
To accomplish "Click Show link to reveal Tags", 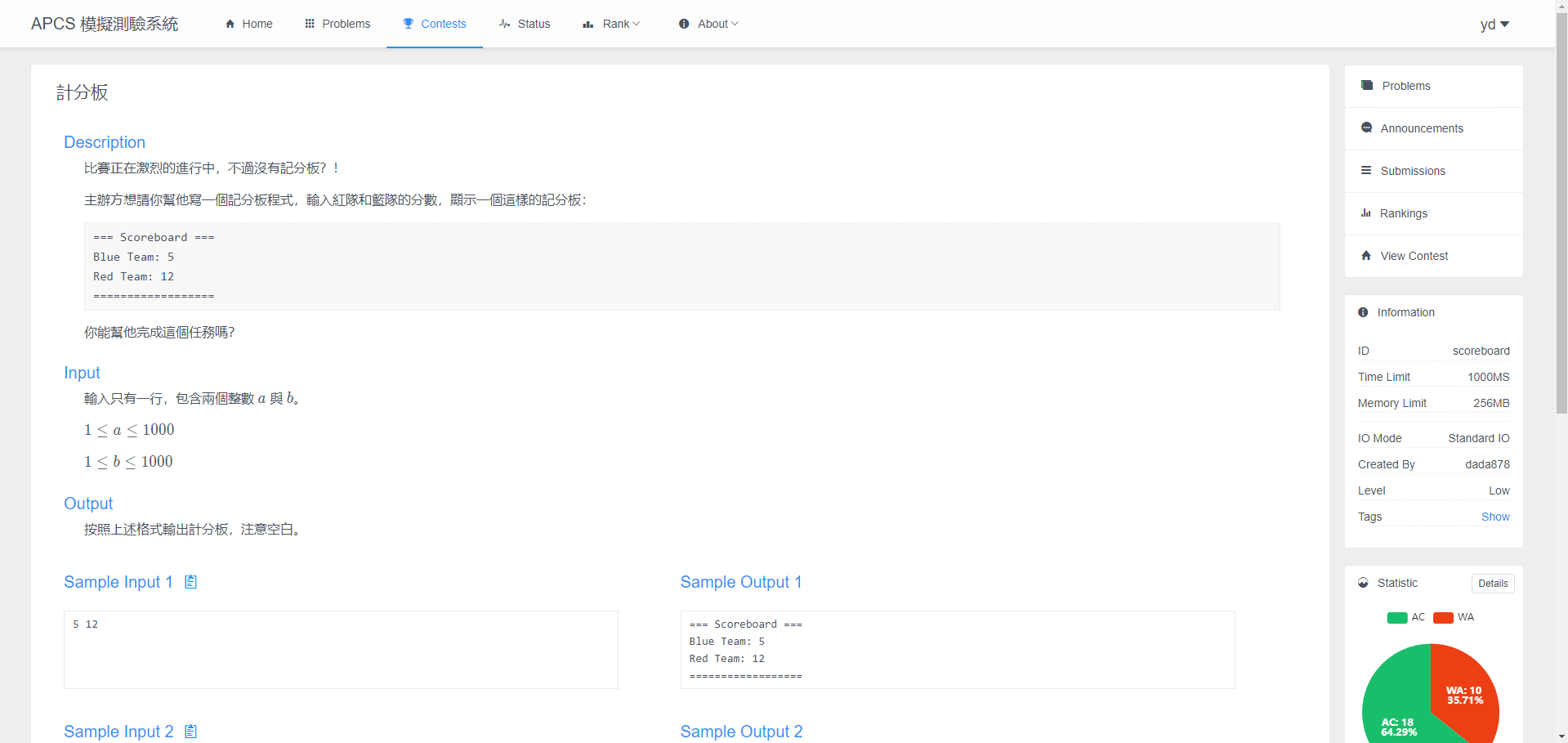I will 1495,517.
